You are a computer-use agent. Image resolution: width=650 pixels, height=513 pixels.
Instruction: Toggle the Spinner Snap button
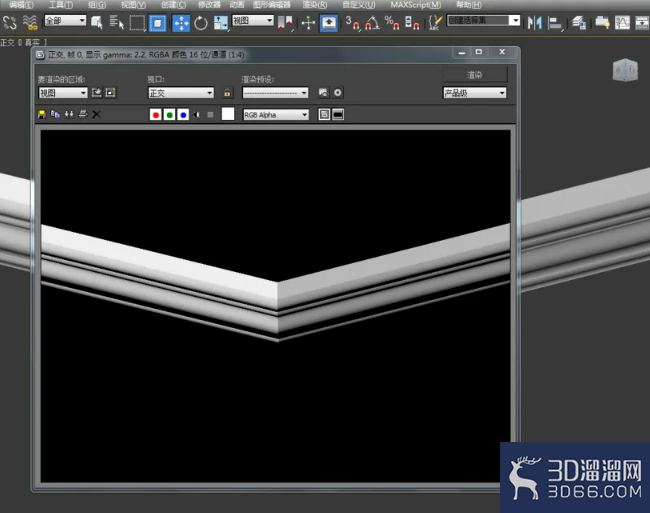pyautogui.click(x=412, y=23)
